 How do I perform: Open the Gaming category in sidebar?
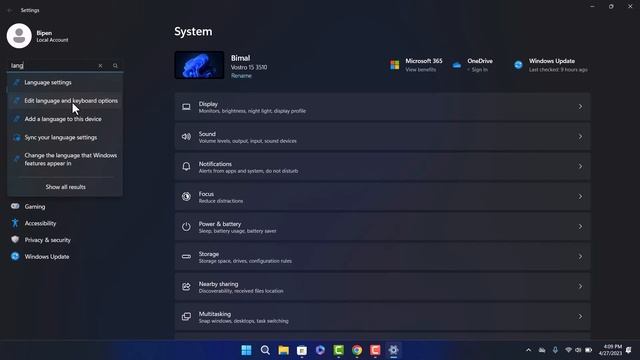(x=35, y=207)
